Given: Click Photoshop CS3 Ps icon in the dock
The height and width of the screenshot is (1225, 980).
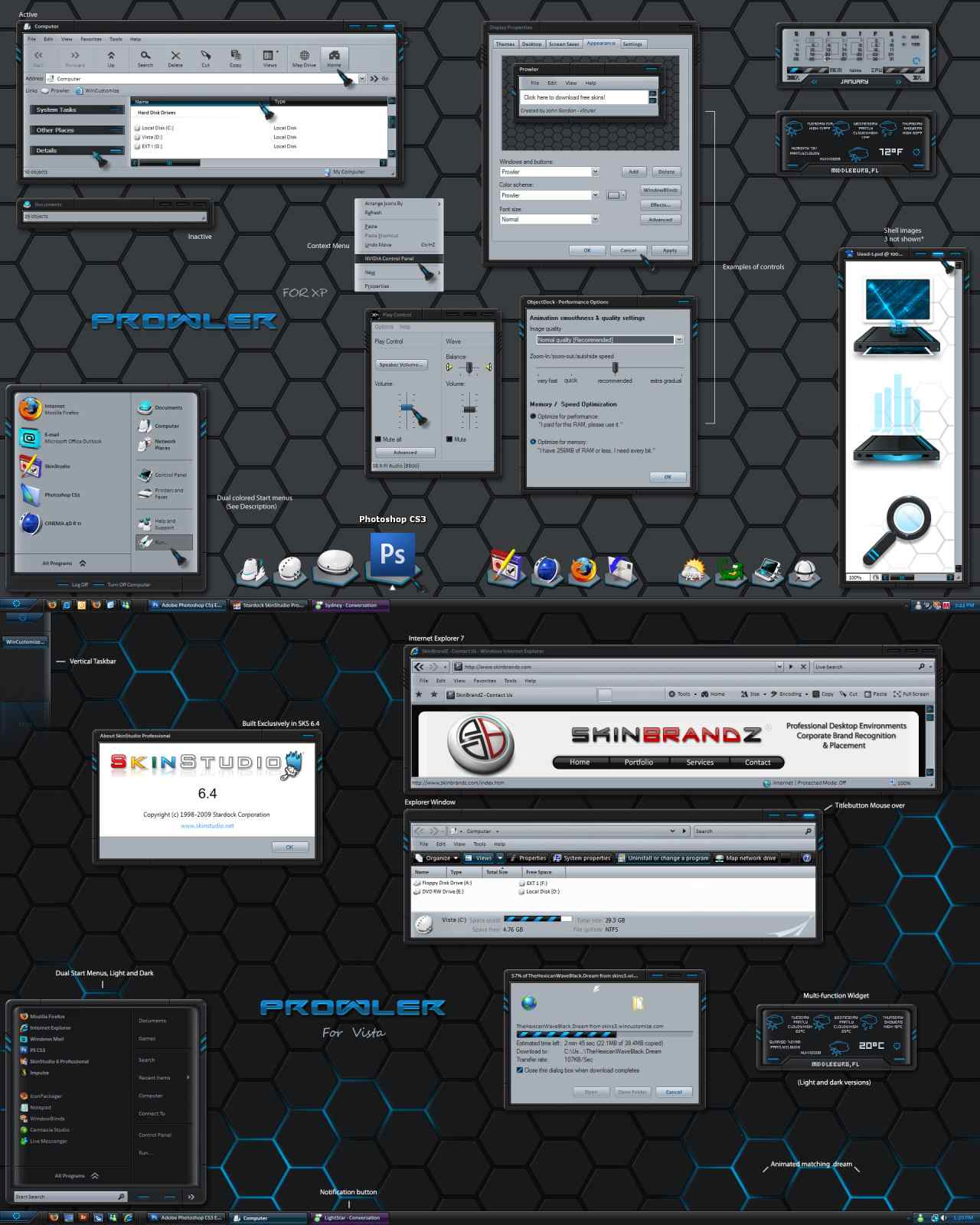Looking at the screenshot, I should tap(393, 554).
